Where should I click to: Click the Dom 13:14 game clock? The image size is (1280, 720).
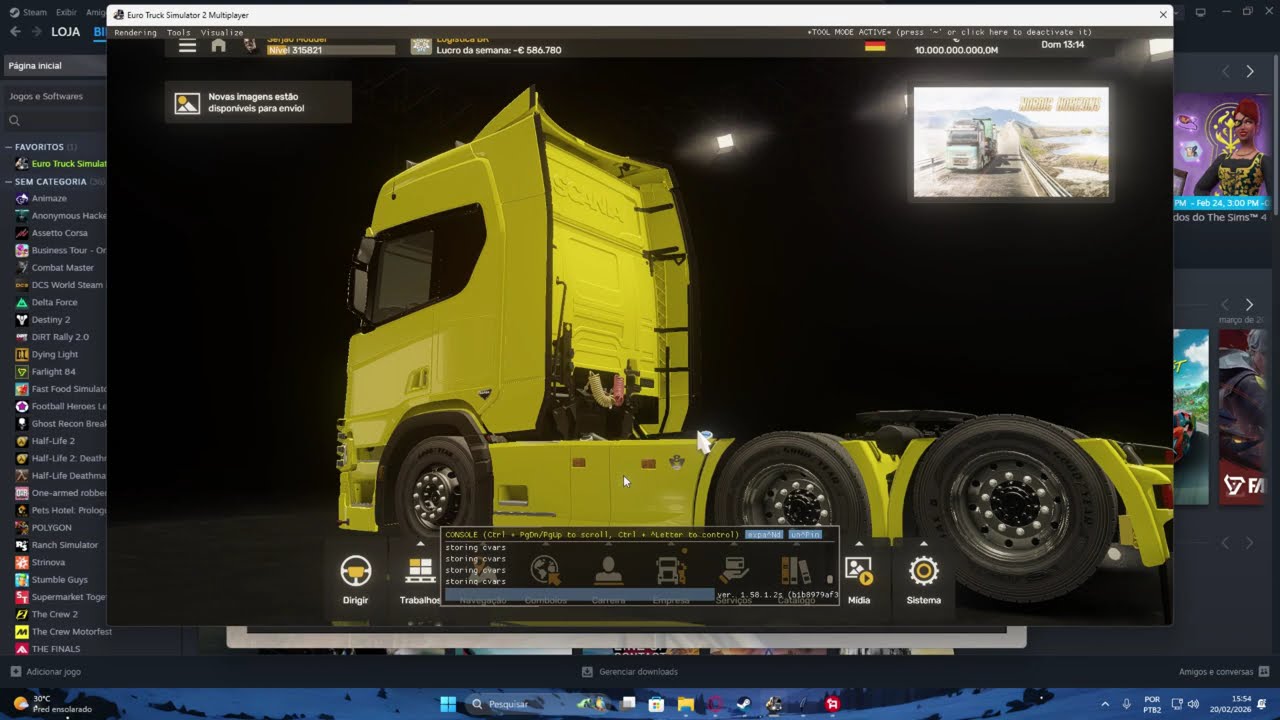point(1063,45)
